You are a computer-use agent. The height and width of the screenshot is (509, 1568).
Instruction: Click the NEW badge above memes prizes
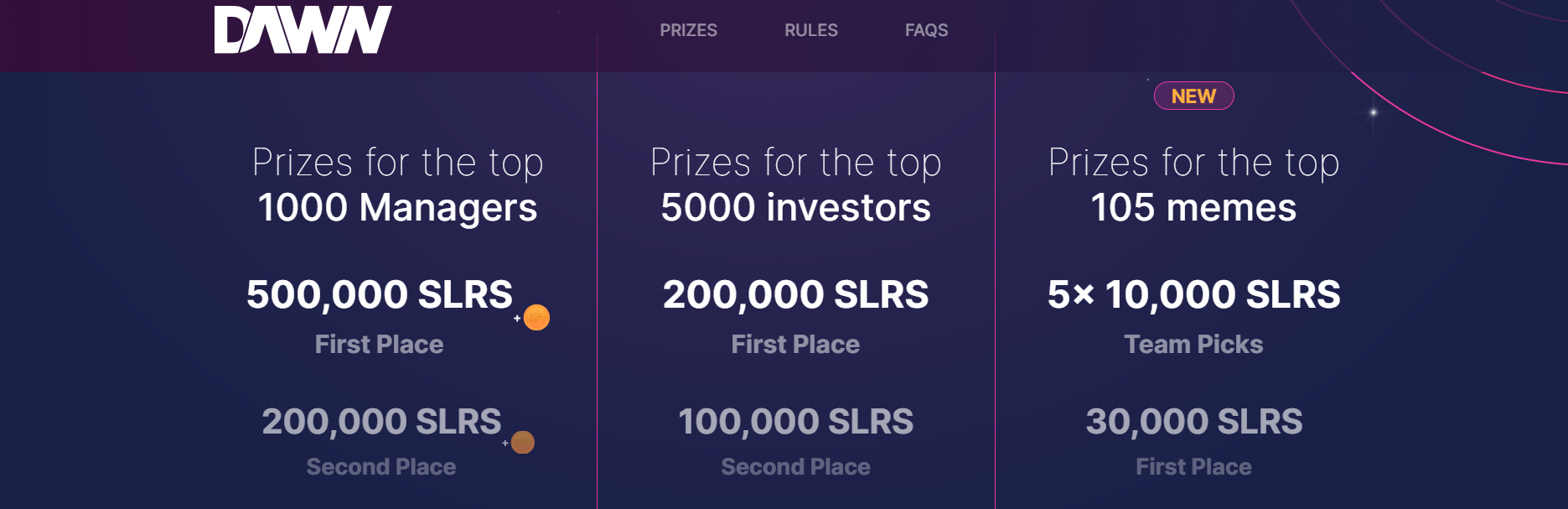click(x=1193, y=96)
